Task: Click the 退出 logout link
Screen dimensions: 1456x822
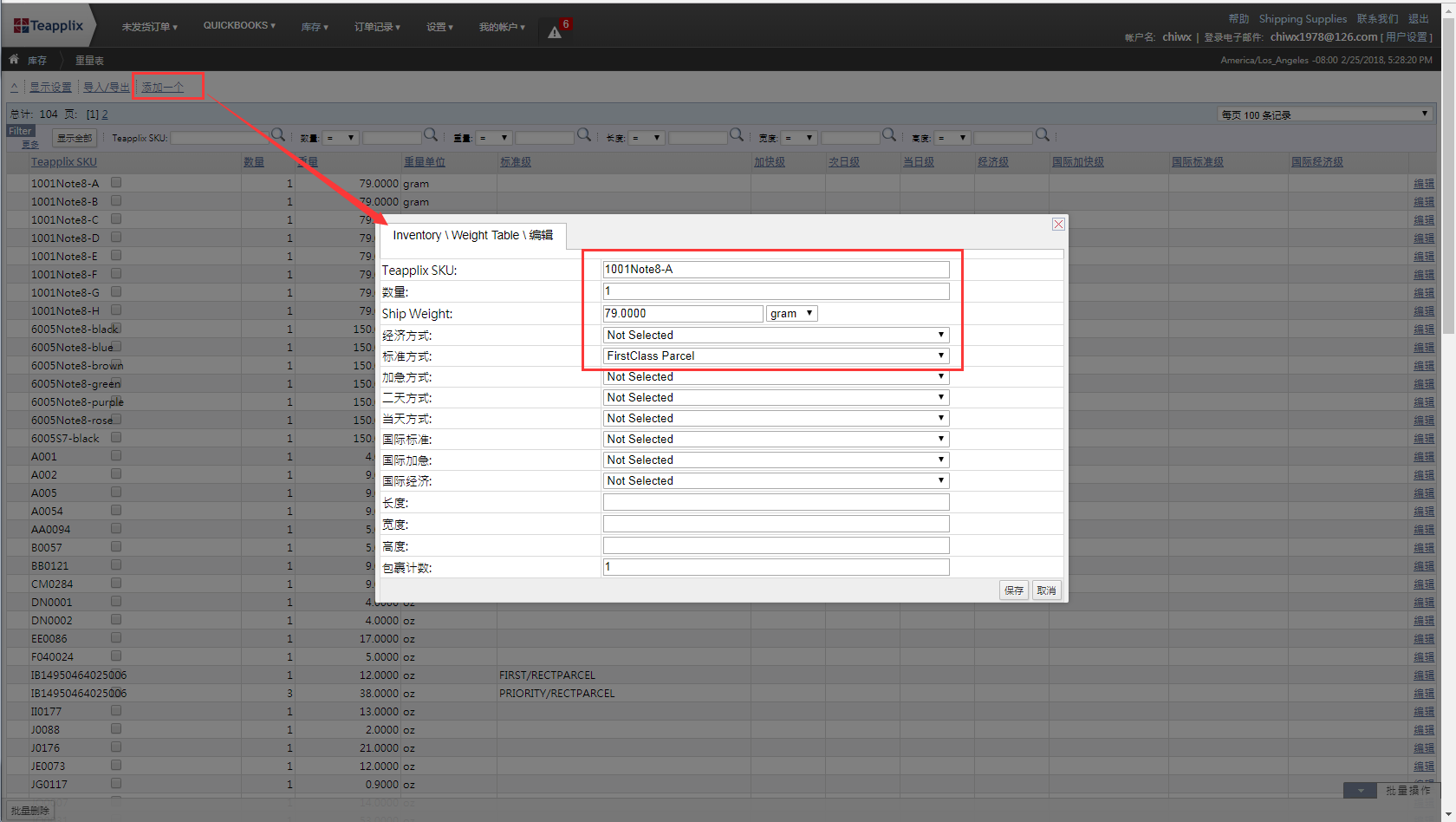Action: [x=1419, y=19]
